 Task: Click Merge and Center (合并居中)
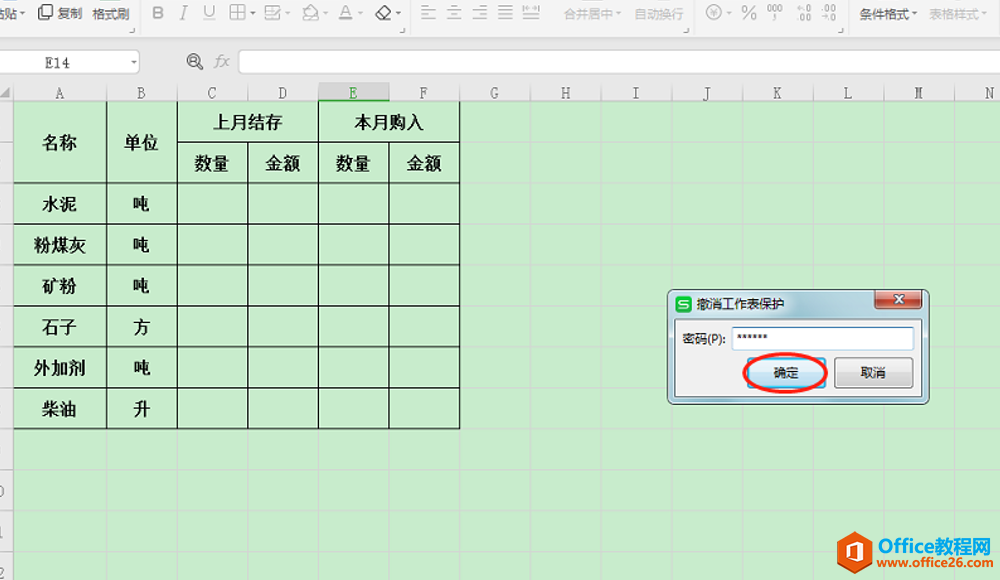click(x=591, y=14)
